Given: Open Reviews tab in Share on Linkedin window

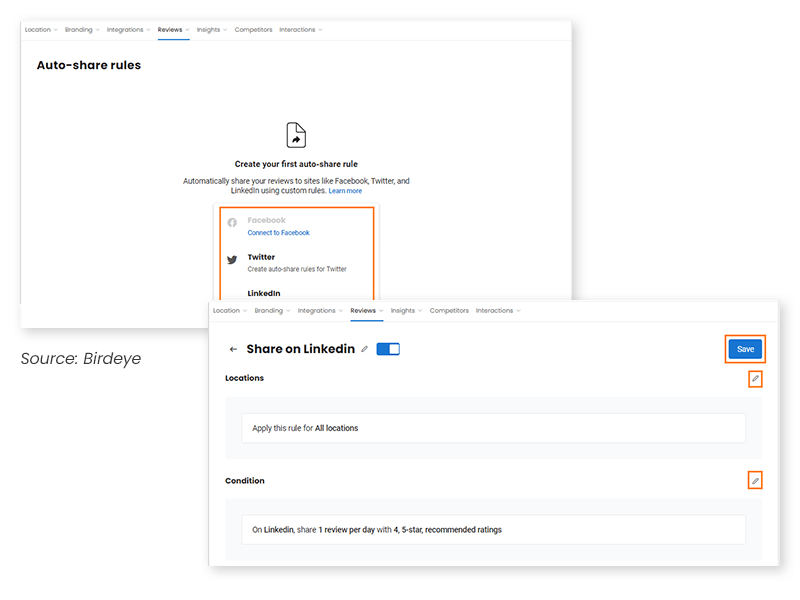Looking at the screenshot, I should [x=366, y=310].
